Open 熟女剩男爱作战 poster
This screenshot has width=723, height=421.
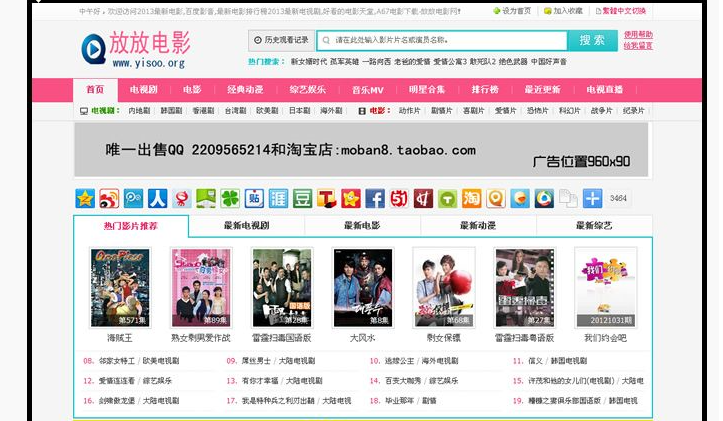pos(201,288)
